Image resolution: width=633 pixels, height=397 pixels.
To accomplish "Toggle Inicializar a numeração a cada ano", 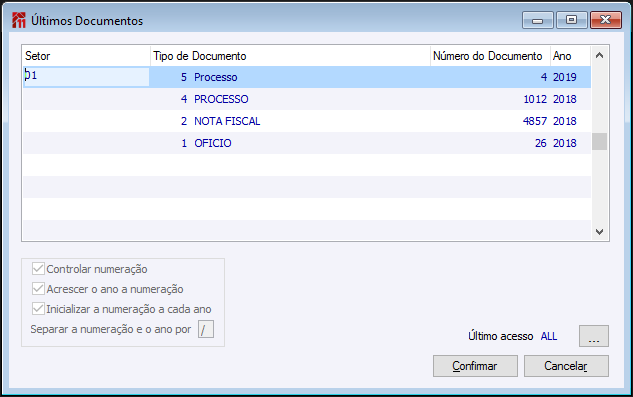I will (38, 309).
